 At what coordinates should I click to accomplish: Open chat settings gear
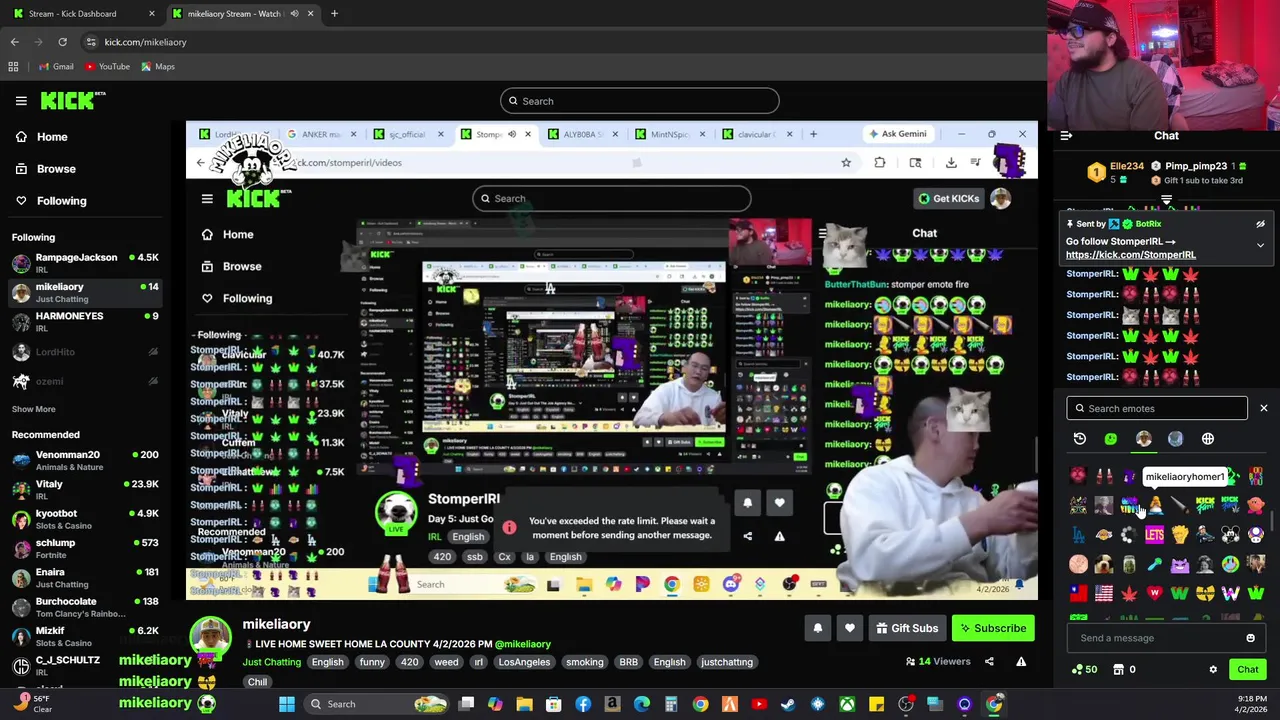coord(1213,670)
